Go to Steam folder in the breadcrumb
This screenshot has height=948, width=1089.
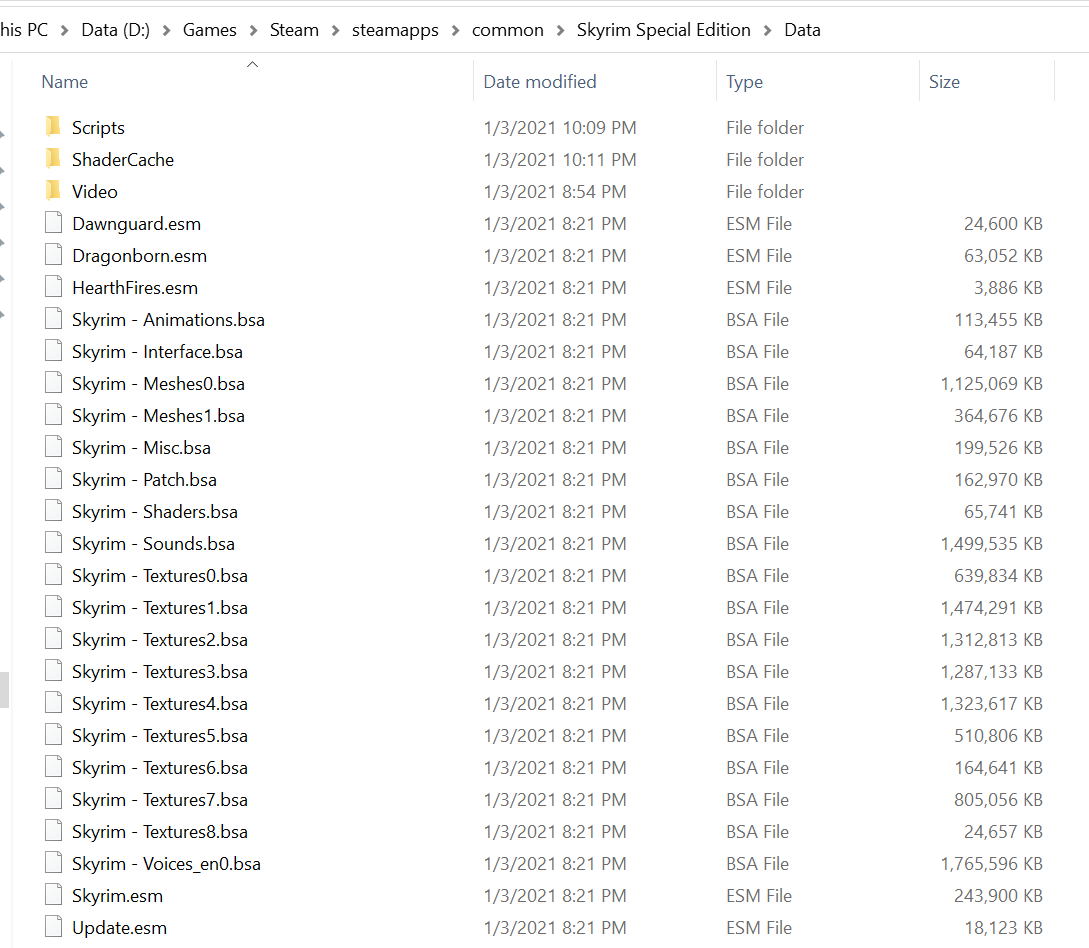(294, 30)
